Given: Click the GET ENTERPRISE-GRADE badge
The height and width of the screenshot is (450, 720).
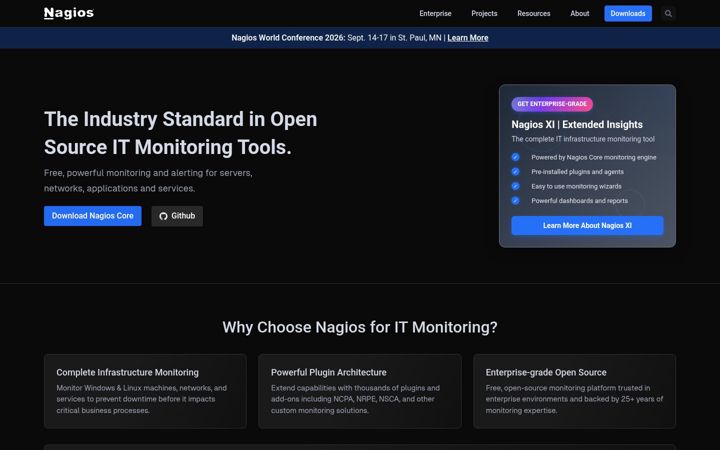Looking at the screenshot, I should pyautogui.click(x=552, y=104).
